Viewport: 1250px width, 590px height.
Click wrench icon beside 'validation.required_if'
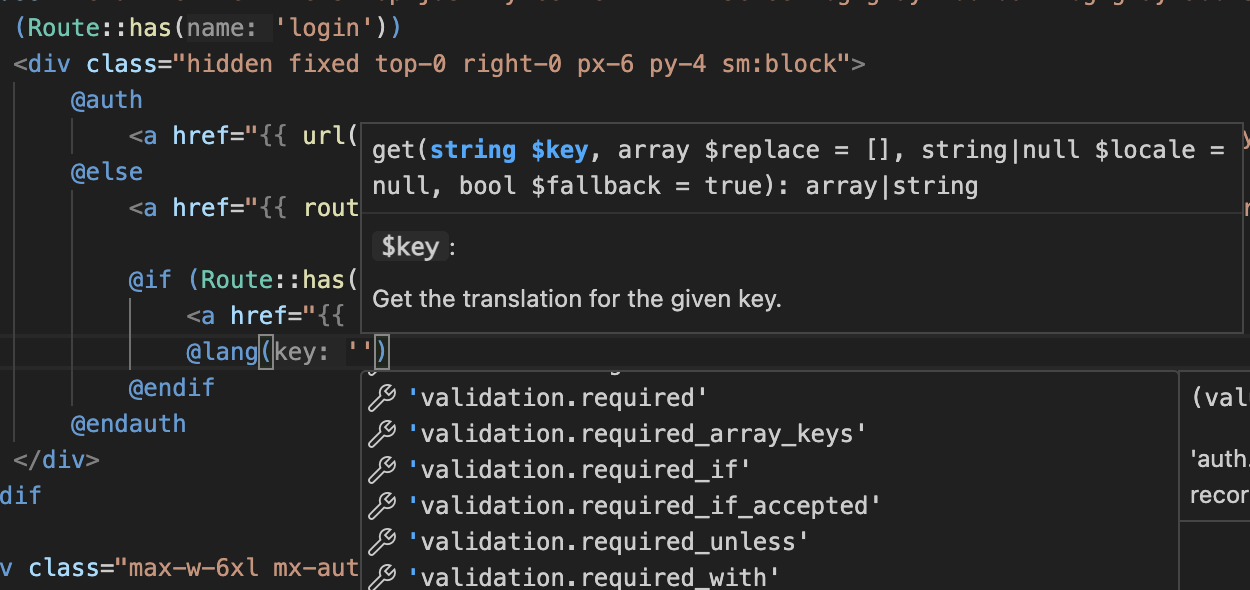pos(382,470)
